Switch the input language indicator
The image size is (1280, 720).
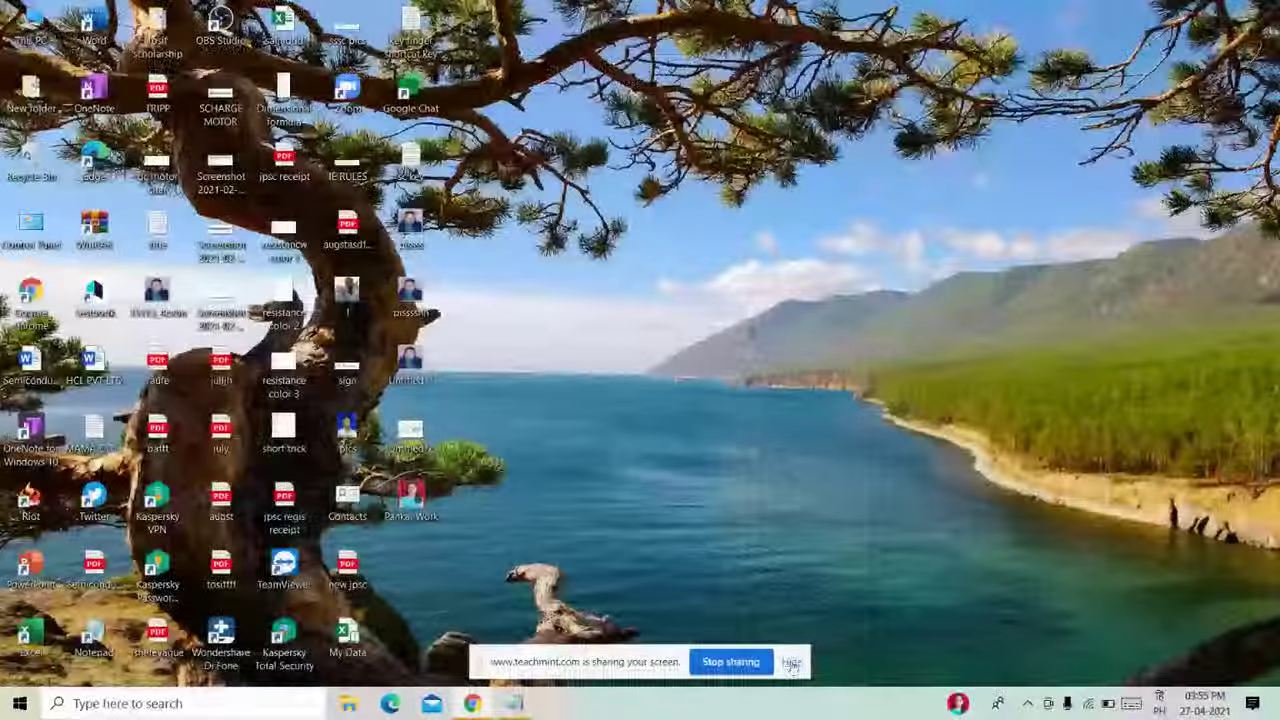1159,703
